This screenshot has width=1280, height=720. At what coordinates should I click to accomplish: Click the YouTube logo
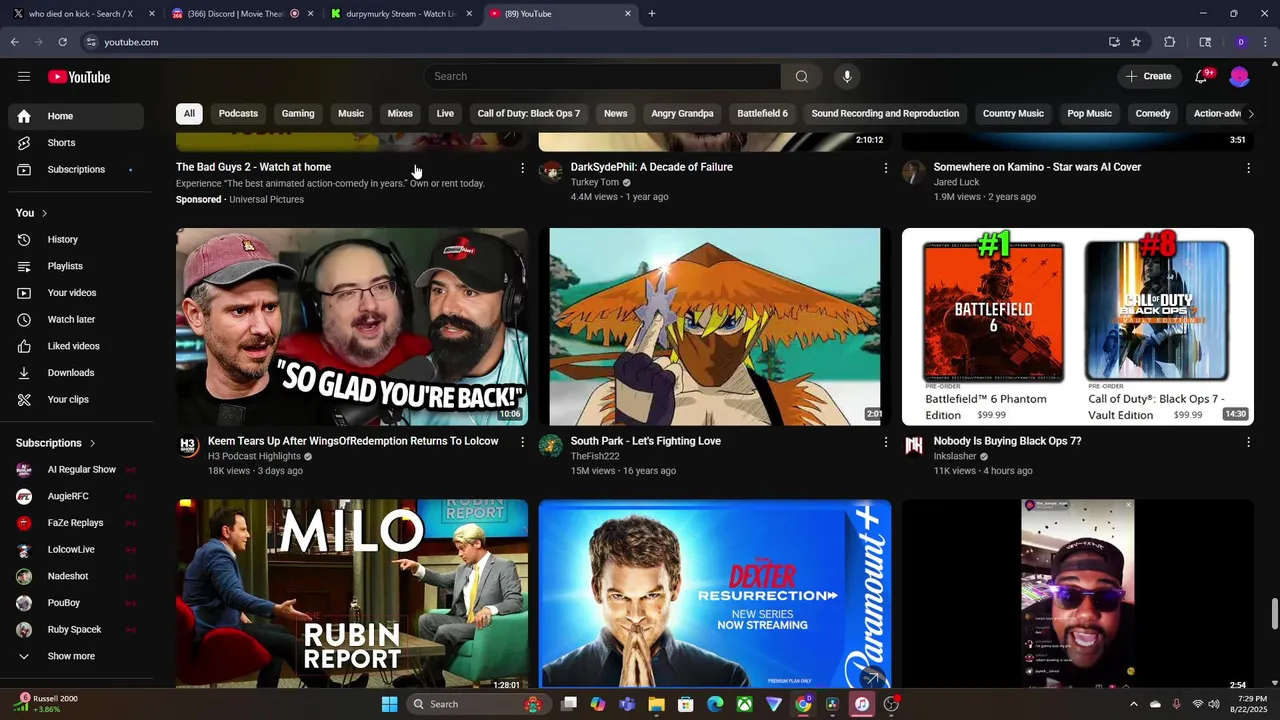point(79,77)
